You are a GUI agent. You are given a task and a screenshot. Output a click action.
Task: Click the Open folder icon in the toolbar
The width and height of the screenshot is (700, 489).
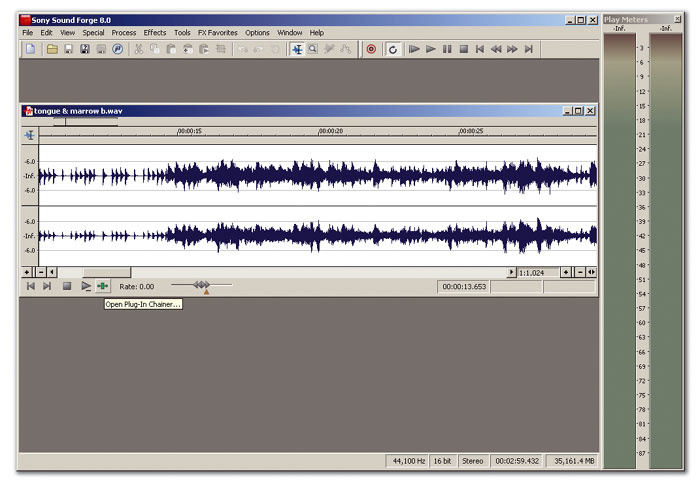[x=52, y=49]
